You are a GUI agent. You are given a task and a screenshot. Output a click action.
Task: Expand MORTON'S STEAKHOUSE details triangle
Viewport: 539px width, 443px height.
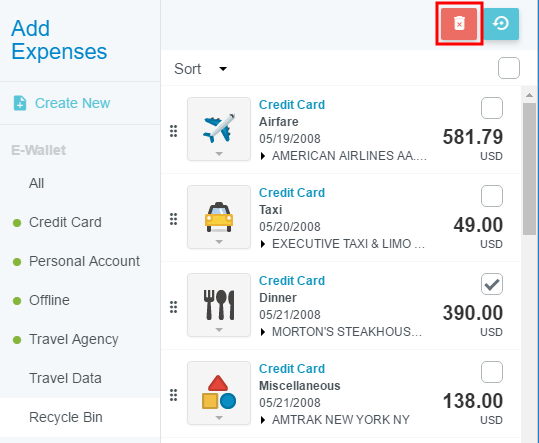point(263,332)
